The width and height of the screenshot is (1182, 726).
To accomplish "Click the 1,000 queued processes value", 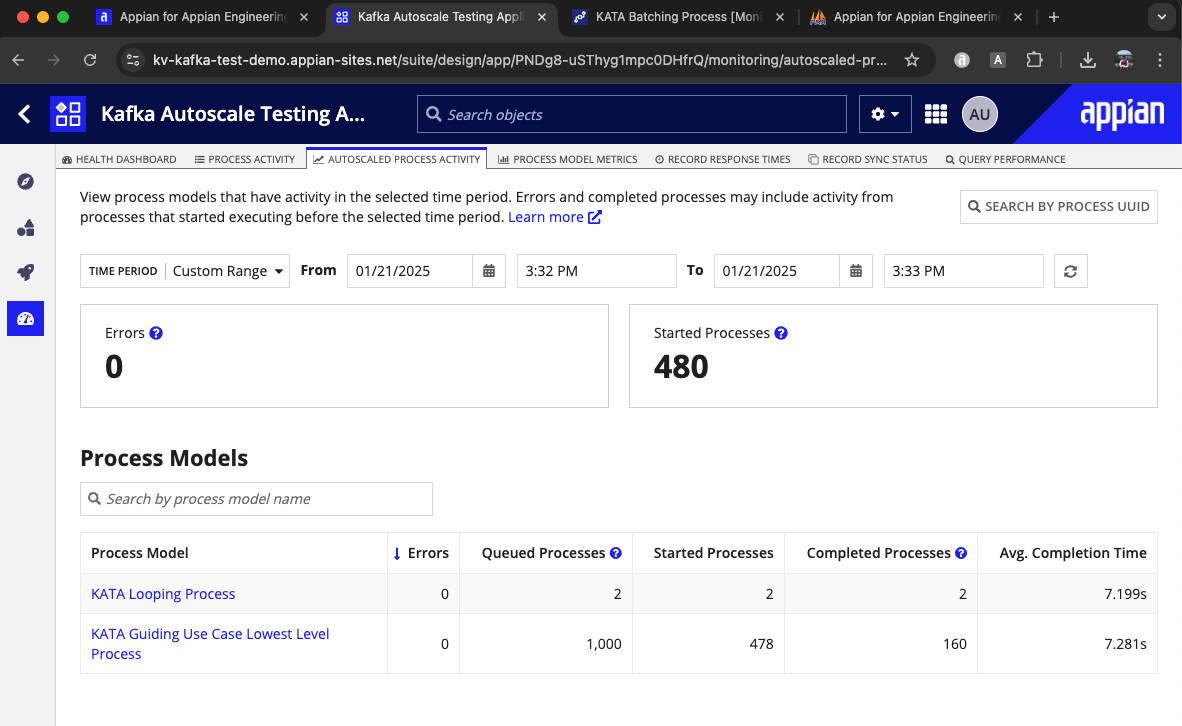I will click(x=604, y=644).
